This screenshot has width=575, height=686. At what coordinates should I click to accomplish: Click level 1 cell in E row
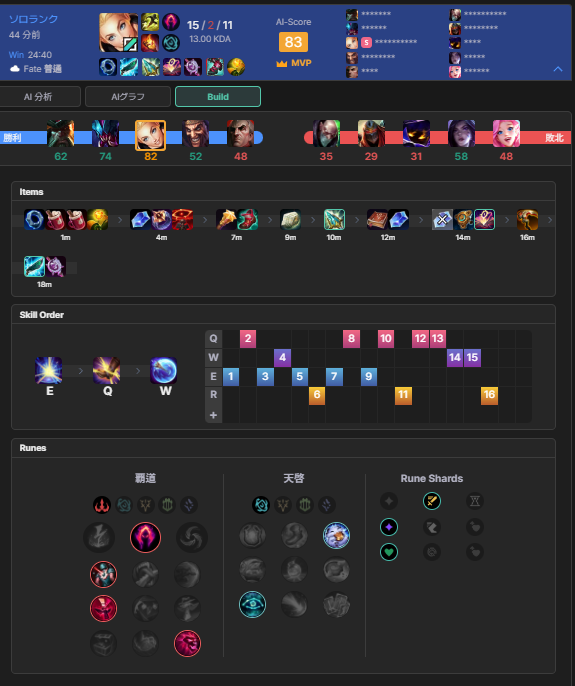point(231,376)
